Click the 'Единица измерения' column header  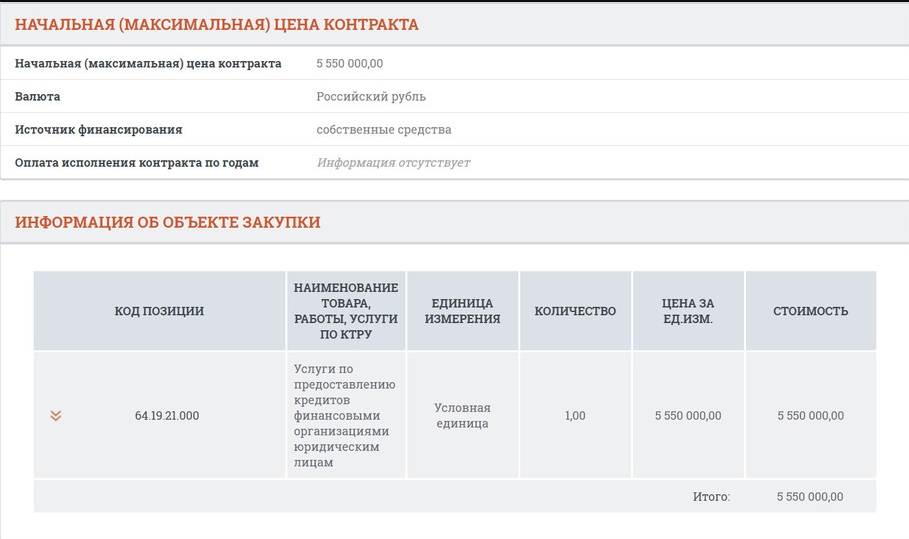click(462, 311)
